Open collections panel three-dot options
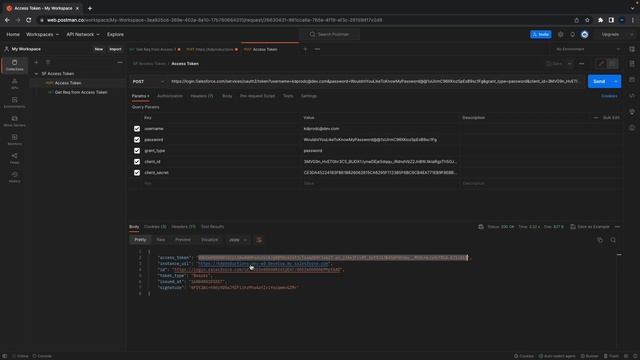640x360 pixels. pyautogui.click(x=120, y=62)
